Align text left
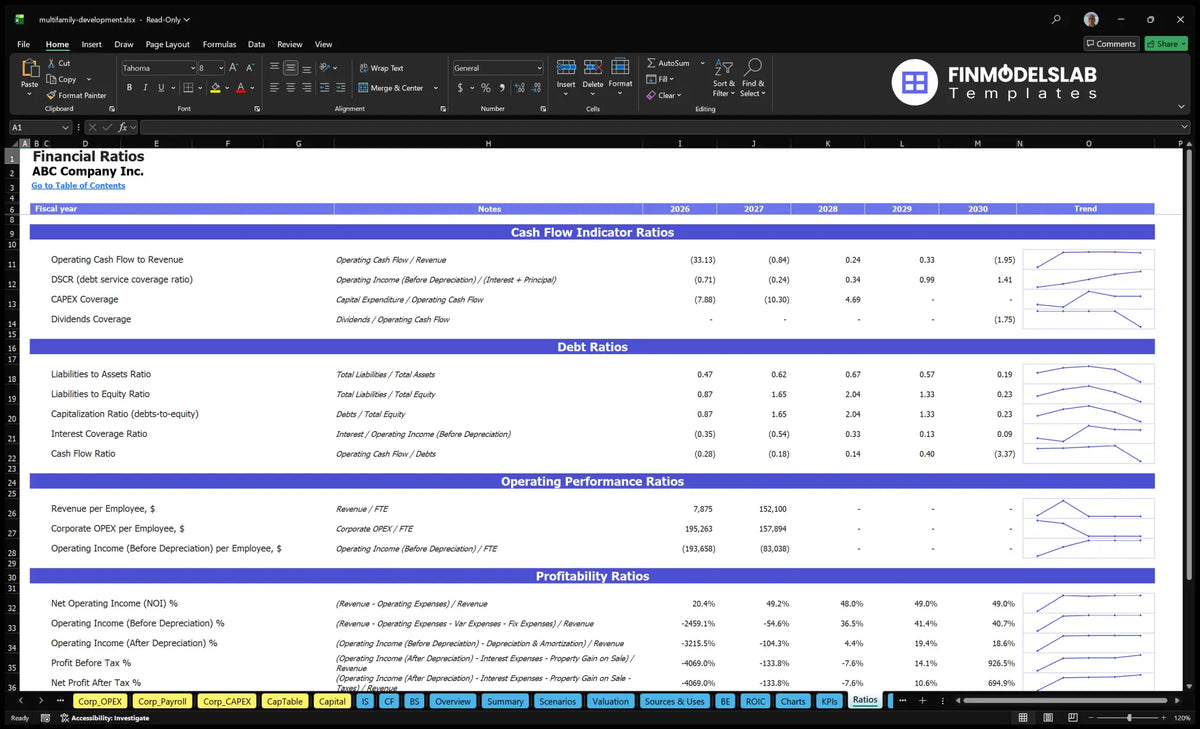1200x729 pixels. (x=274, y=88)
